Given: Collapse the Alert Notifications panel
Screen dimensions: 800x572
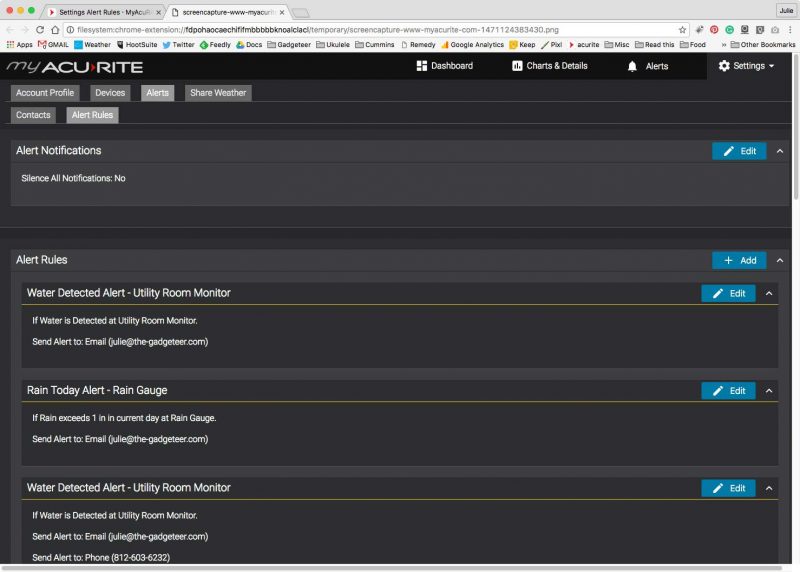Looking at the screenshot, I should pos(780,151).
